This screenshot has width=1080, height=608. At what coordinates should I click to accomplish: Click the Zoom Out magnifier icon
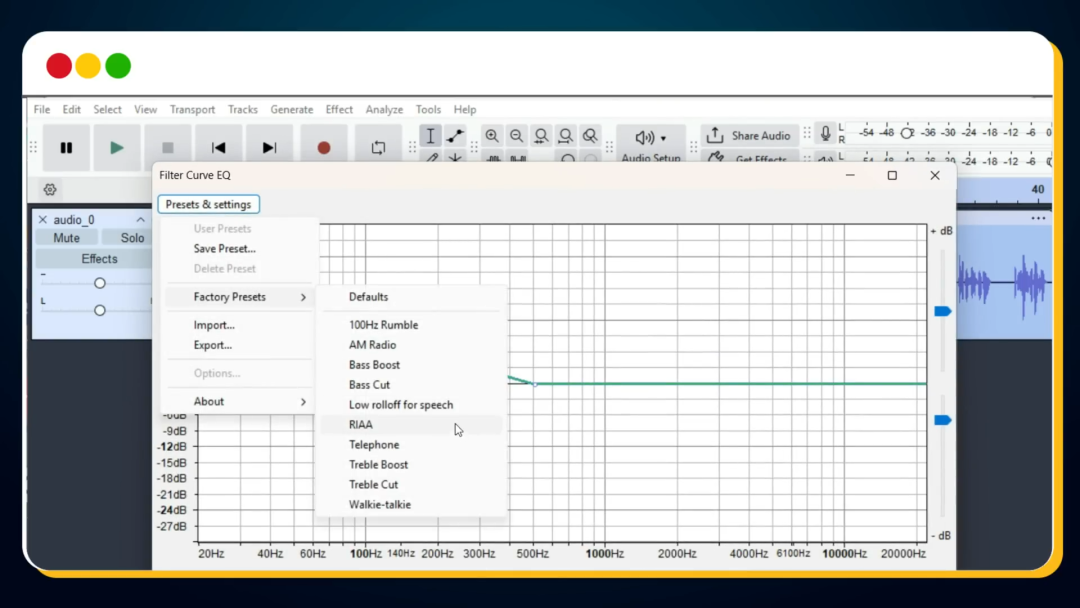point(516,136)
